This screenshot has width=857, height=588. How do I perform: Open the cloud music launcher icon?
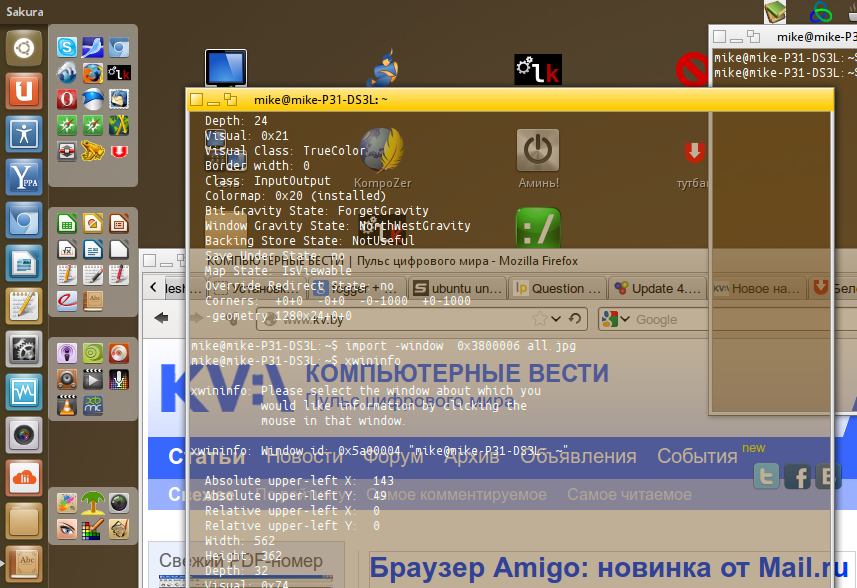tap(24, 478)
